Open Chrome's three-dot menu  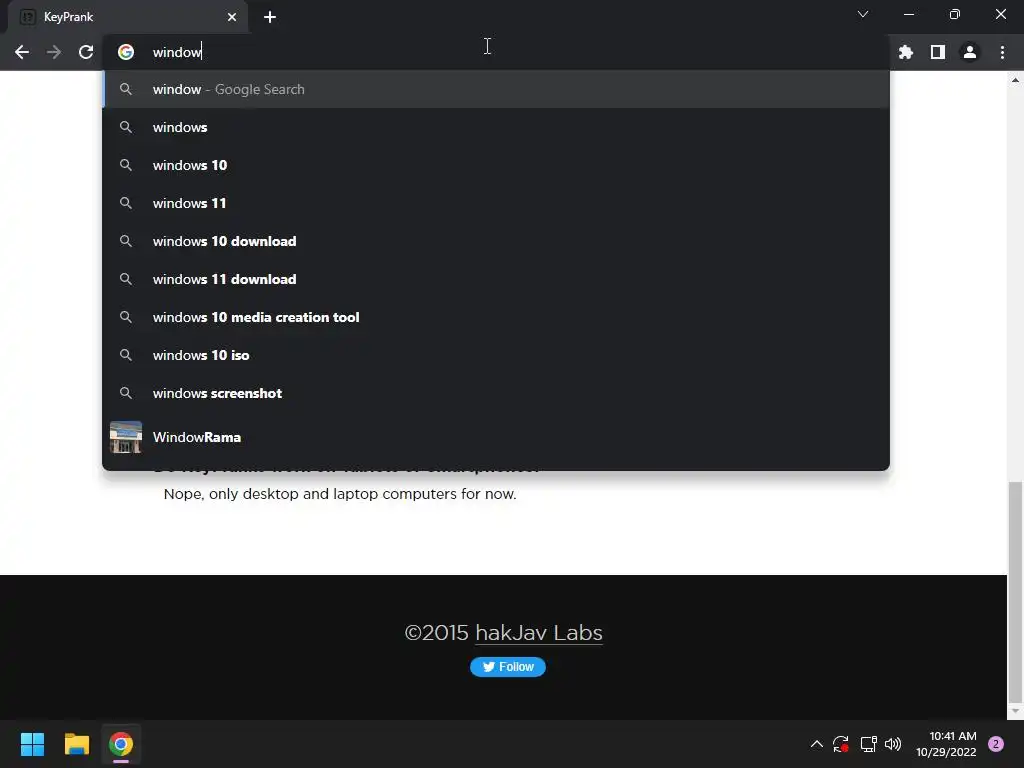click(x=1002, y=52)
